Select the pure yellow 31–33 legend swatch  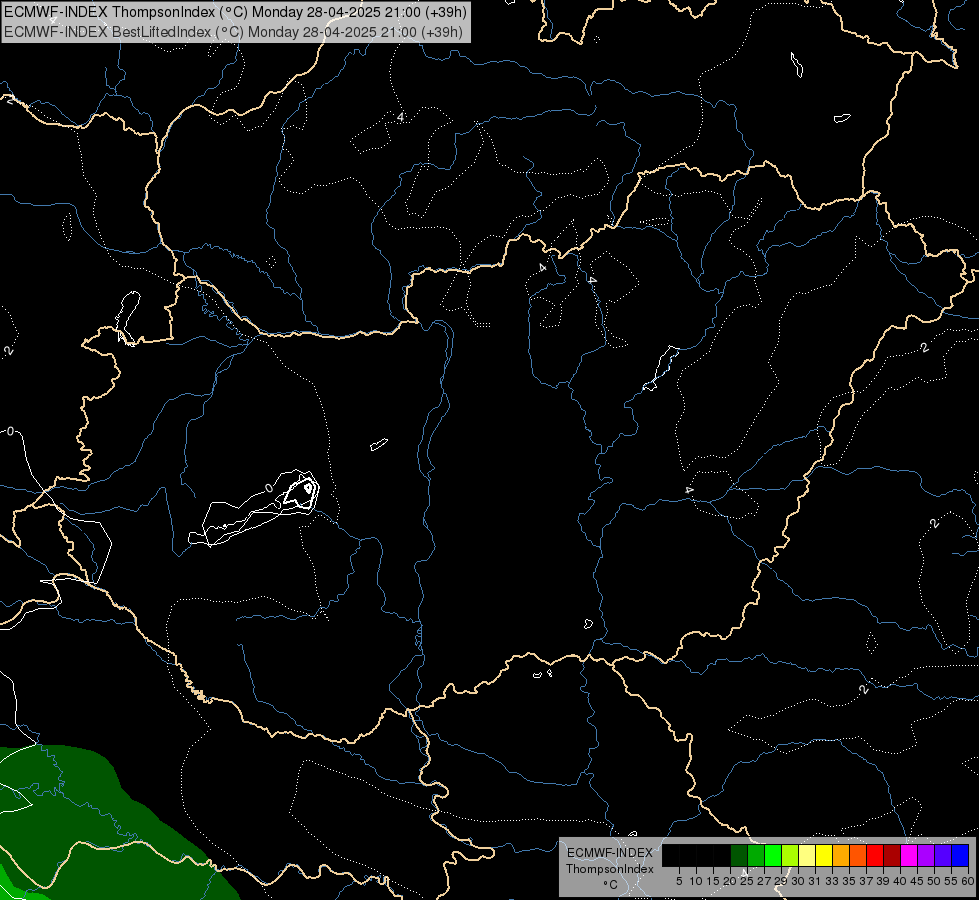tap(824, 855)
